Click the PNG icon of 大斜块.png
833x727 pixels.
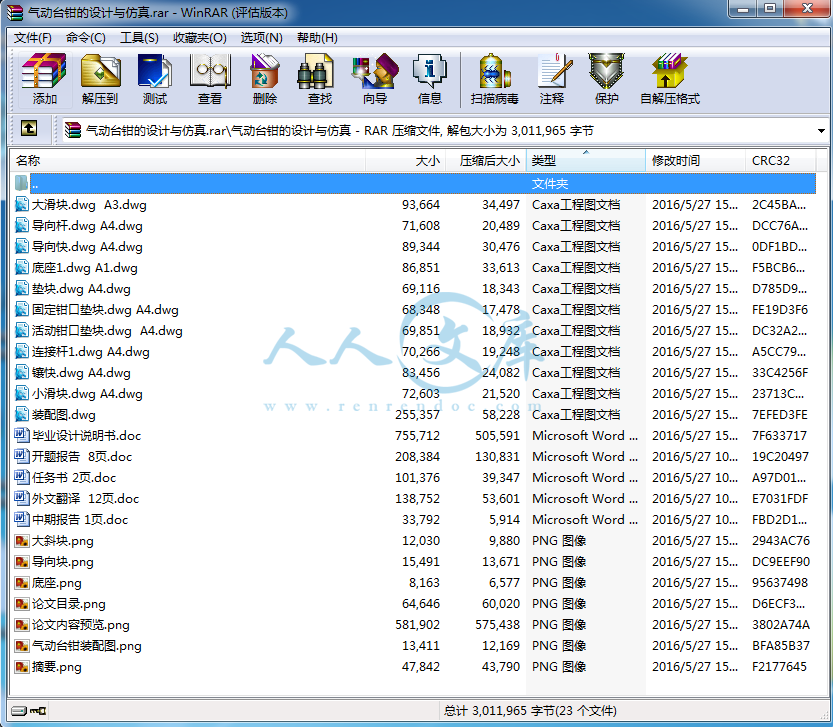(x=22, y=541)
